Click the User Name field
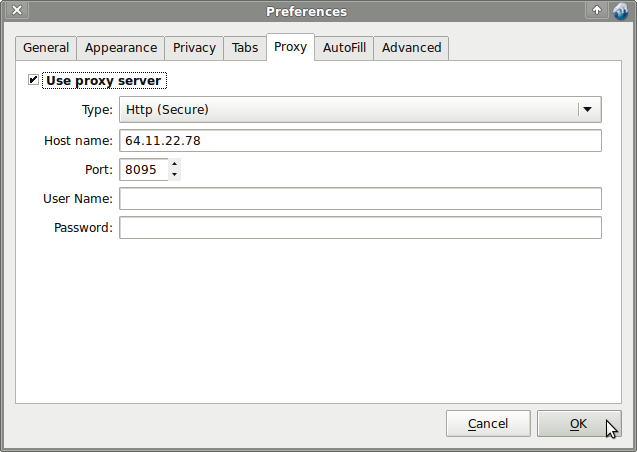The image size is (637, 452). pyautogui.click(x=360, y=199)
